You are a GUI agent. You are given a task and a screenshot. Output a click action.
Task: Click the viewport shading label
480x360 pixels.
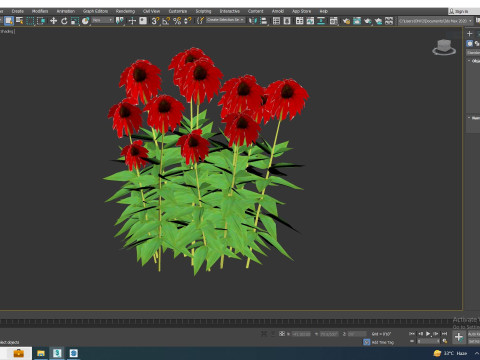[x=7, y=31]
